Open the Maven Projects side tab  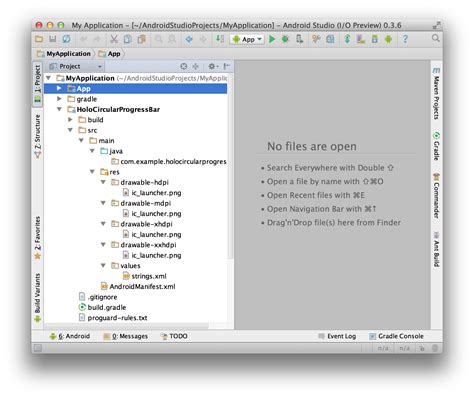tap(436, 93)
